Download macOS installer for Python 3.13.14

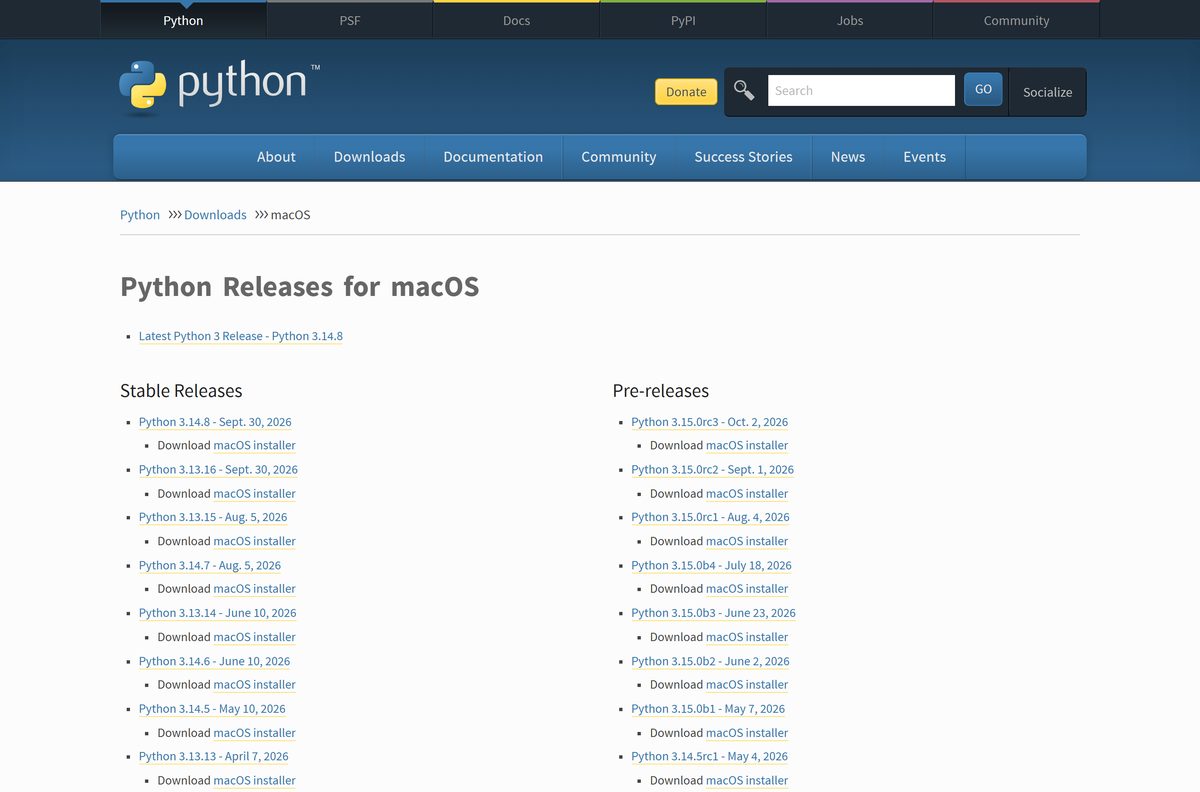(254, 637)
